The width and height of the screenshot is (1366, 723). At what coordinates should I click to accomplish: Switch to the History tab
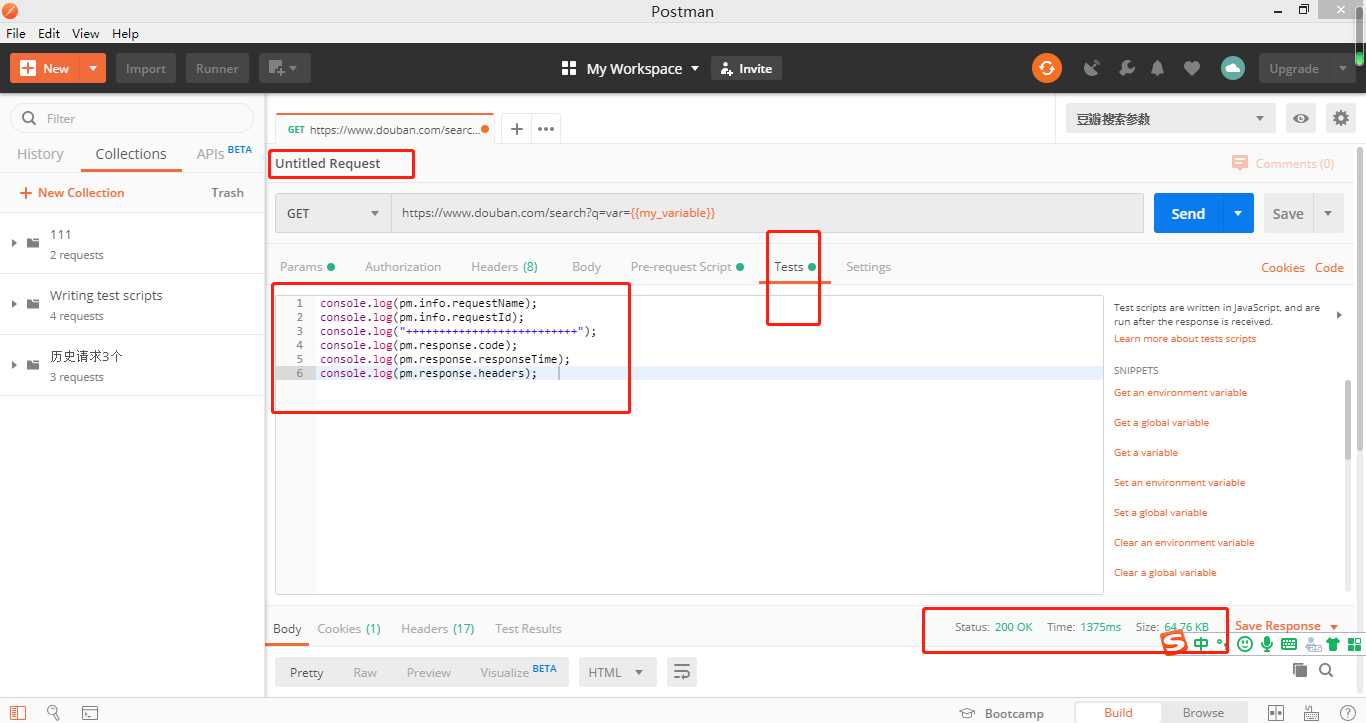pyautogui.click(x=40, y=154)
